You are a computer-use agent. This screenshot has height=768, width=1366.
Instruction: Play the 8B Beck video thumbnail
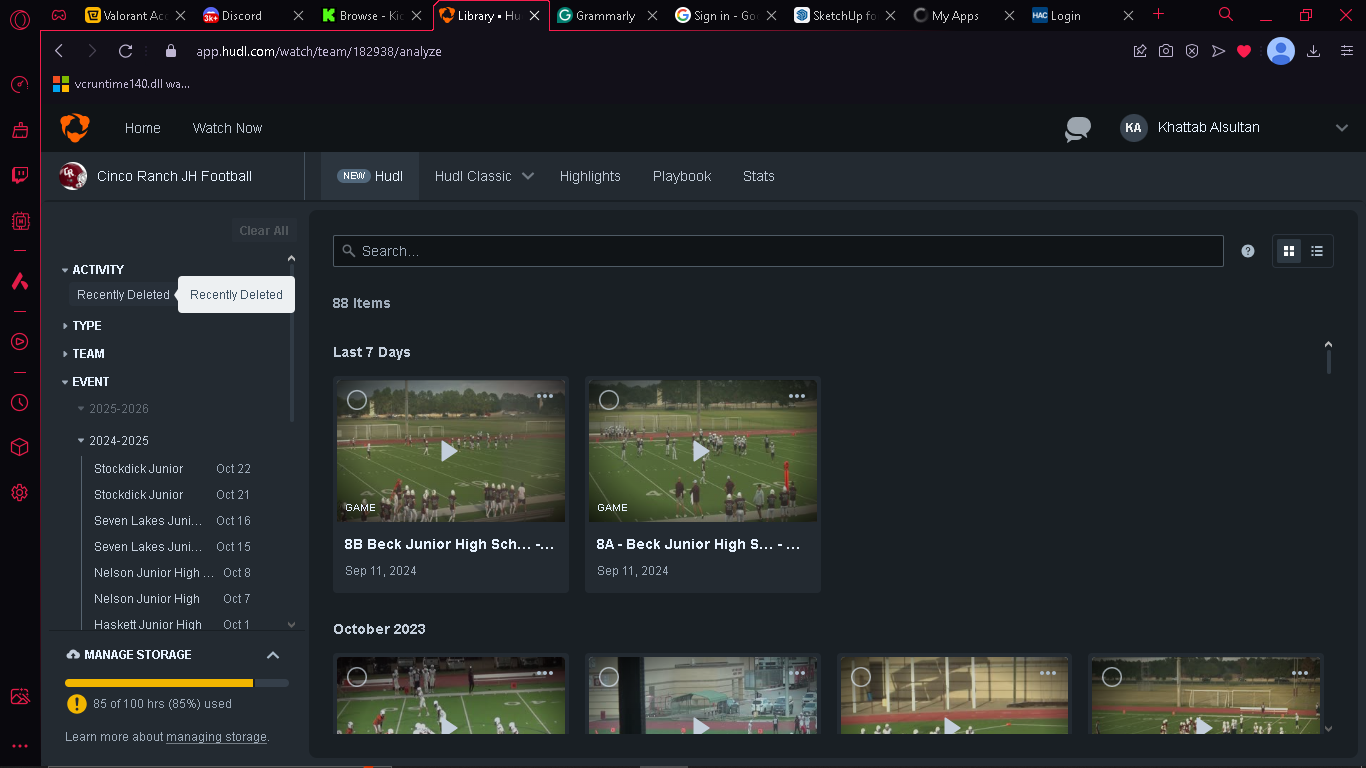pyautogui.click(x=450, y=451)
